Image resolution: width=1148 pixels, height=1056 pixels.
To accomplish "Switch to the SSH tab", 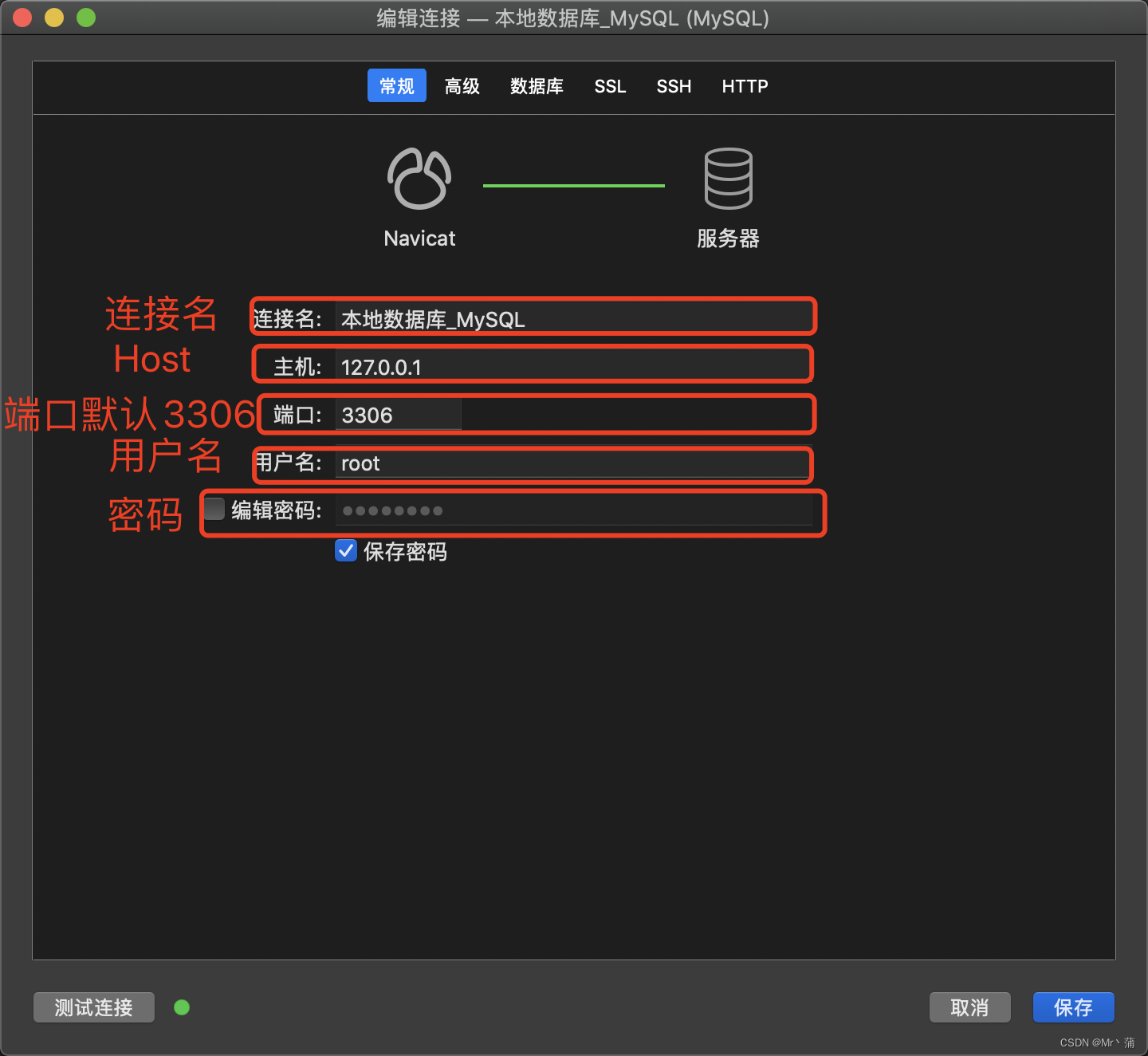I will pyautogui.click(x=674, y=86).
